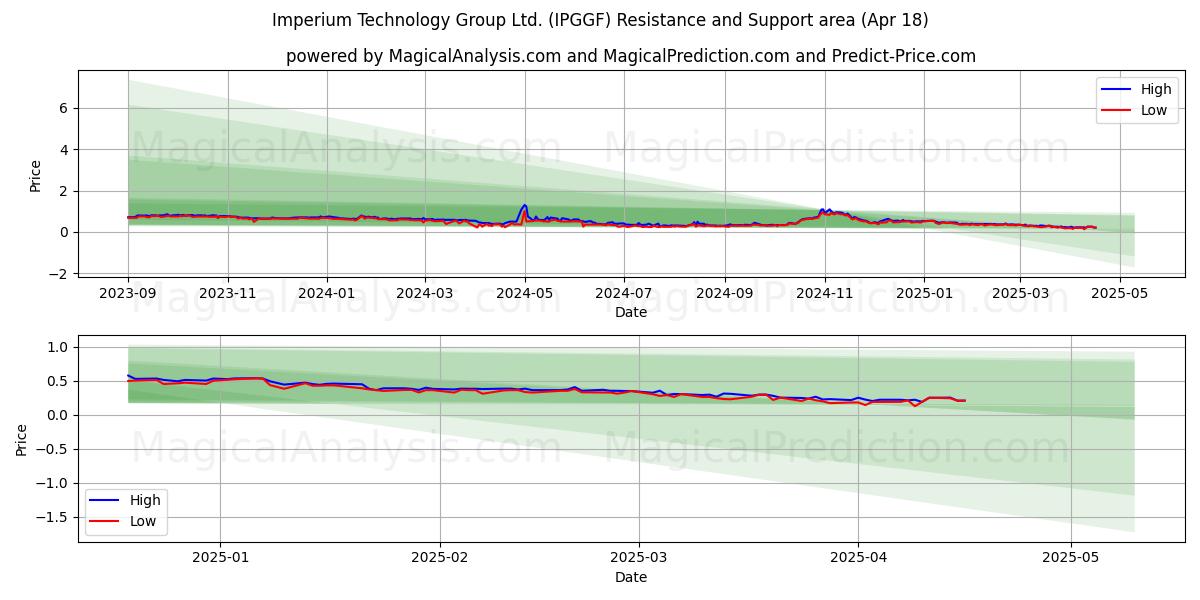Click the May 2024 price spike on the top chart

click(x=525, y=206)
